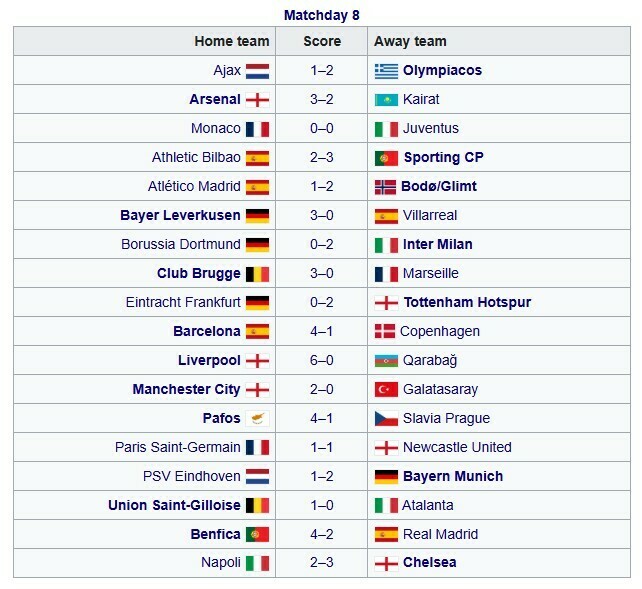Click the Cyprus flag next to Pafos
Viewport: 642px width, 589px height.
coord(257,419)
